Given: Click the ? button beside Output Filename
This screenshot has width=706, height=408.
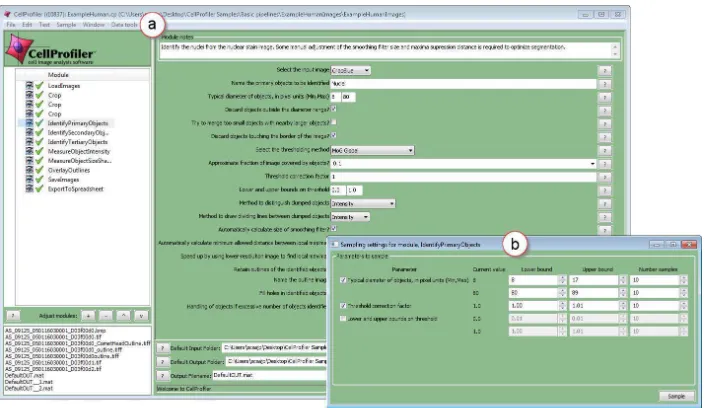Looking at the screenshot, I should click(162, 376).
